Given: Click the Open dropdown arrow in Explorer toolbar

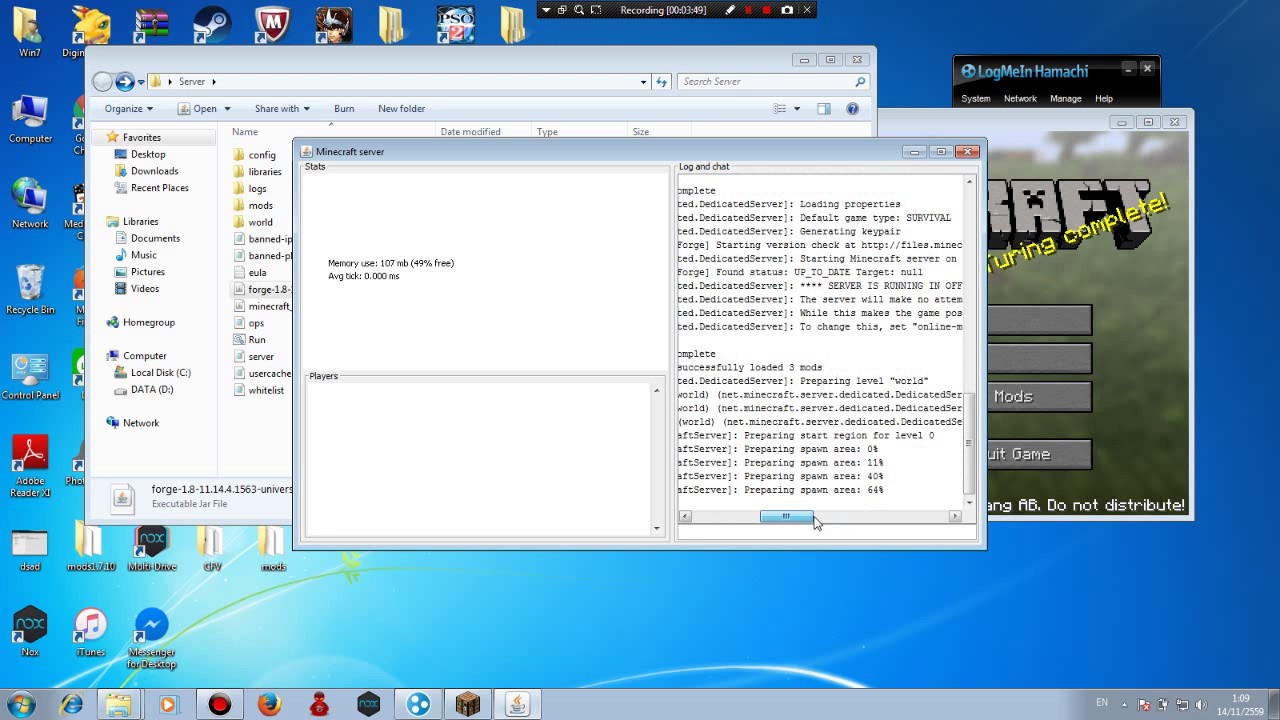Looking at the screenshot, I should [227, 109].
